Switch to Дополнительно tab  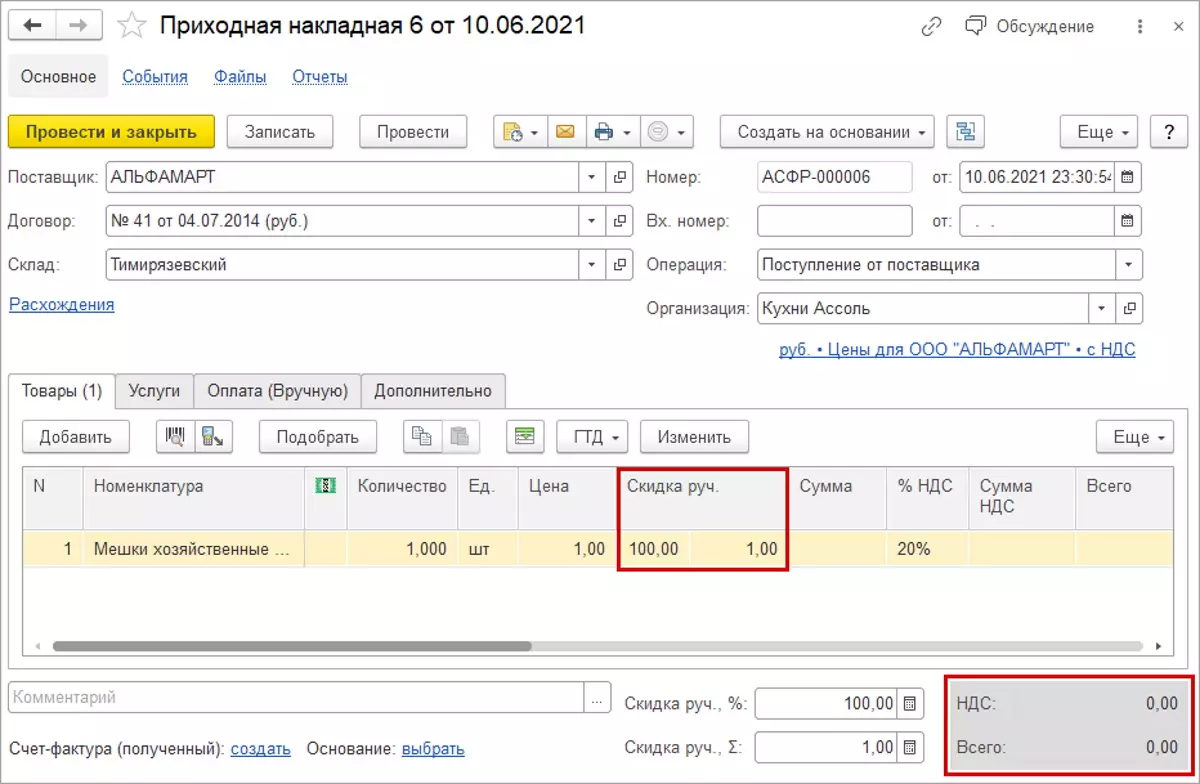click(x=433, y=391)
